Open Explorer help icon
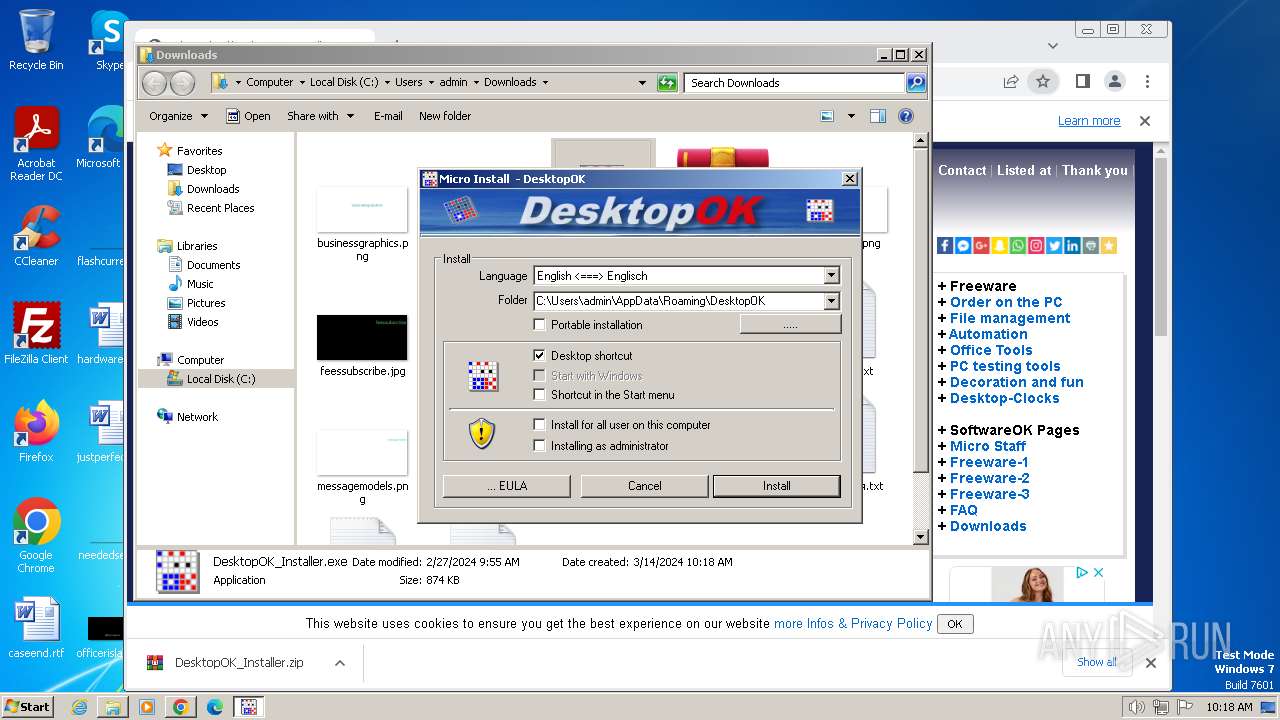Viewport: 1280px width, 720px height. (x=906, y=116)
